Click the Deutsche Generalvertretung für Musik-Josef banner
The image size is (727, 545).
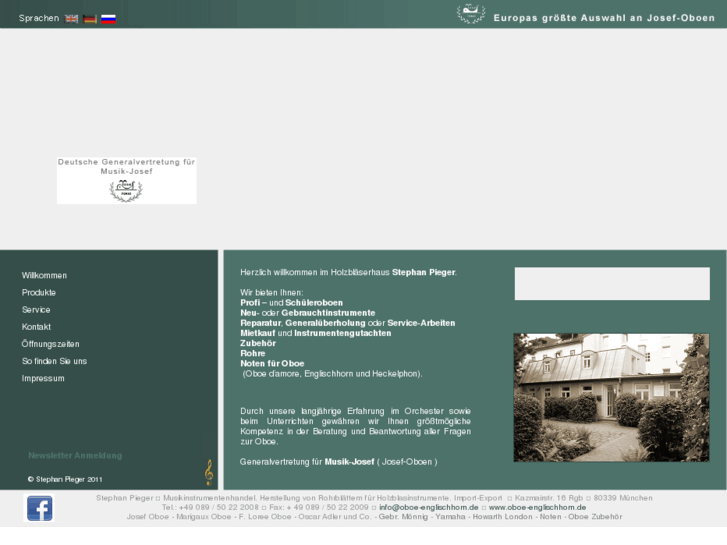tap(127, 180)
